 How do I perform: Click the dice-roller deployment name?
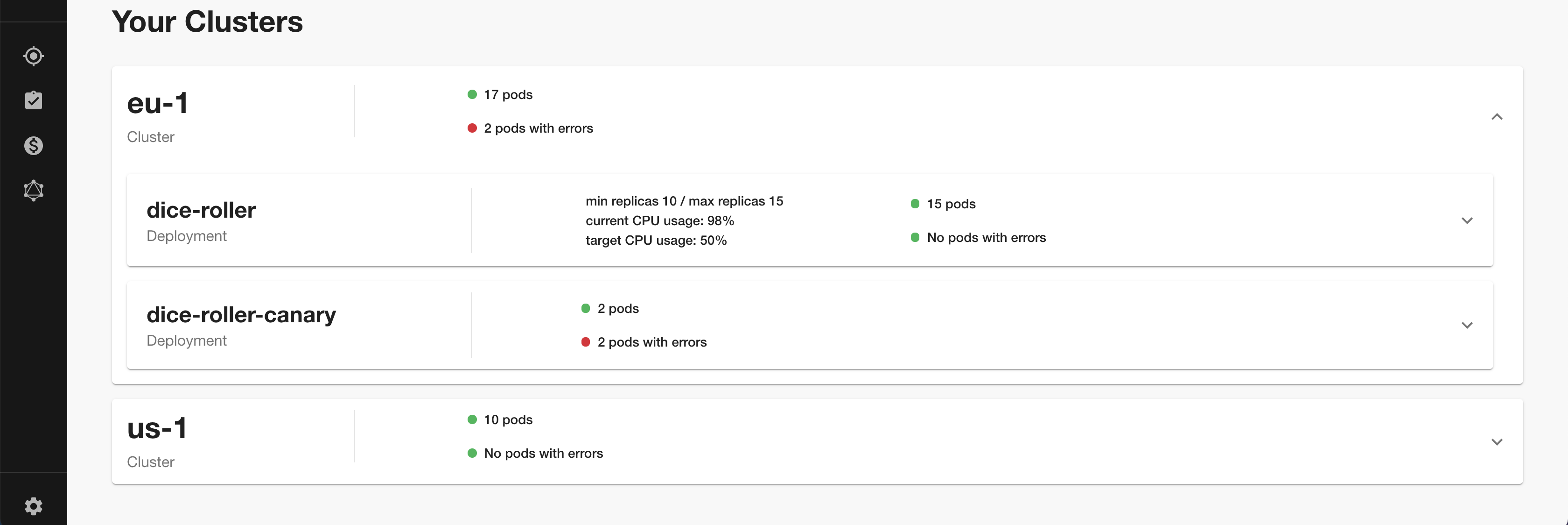201,210
